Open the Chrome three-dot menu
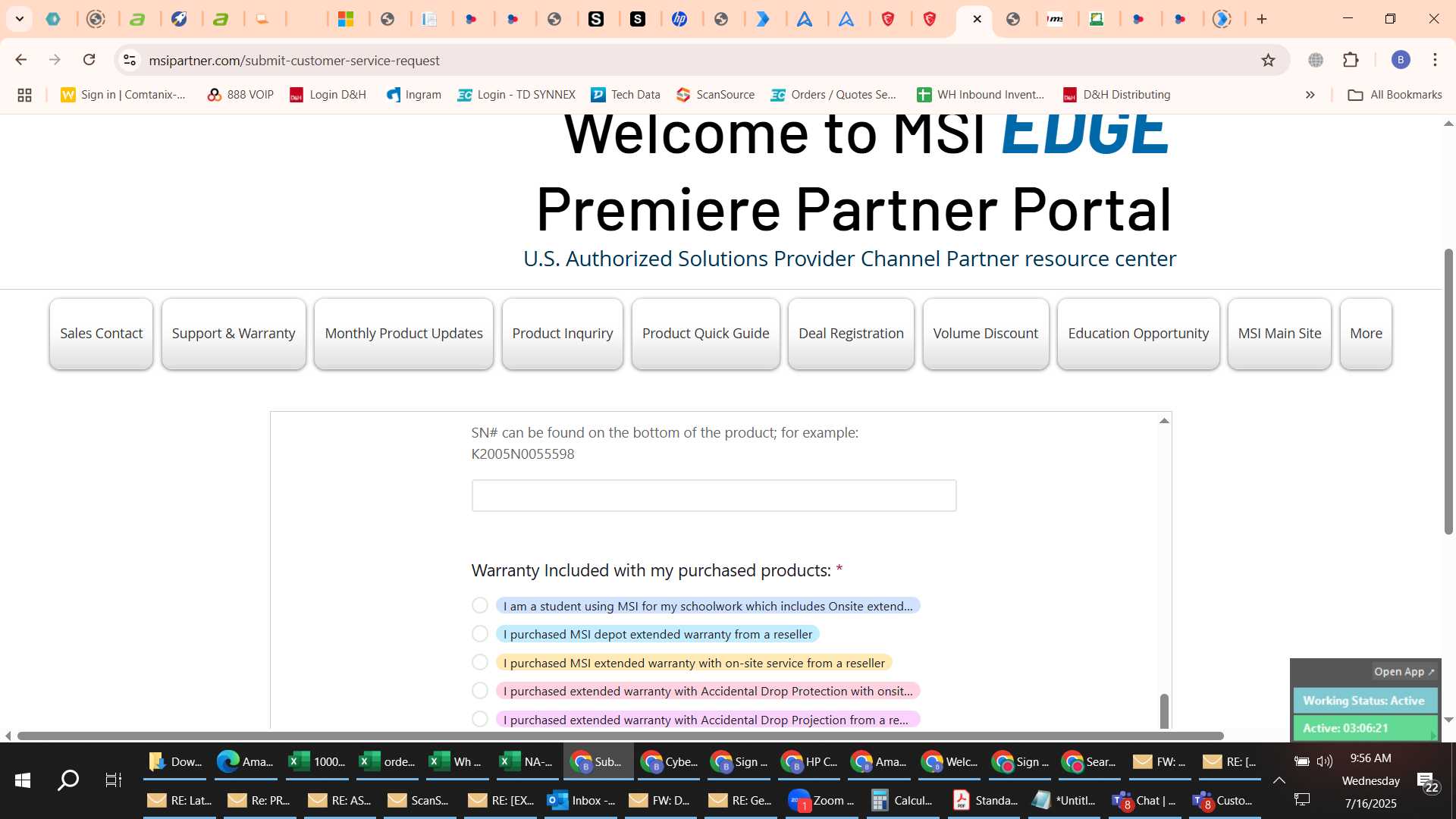The width and height of the screenshot is (1456, 819). 1435,60
